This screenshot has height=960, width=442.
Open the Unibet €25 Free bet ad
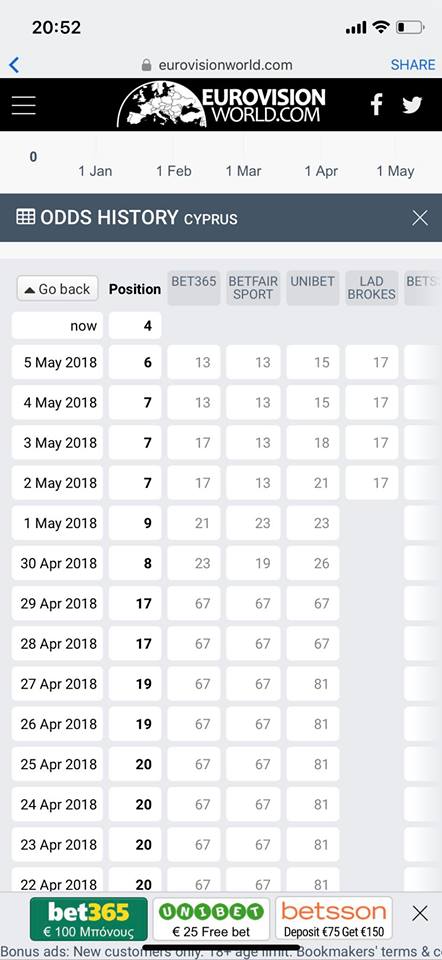coord(211,918)
